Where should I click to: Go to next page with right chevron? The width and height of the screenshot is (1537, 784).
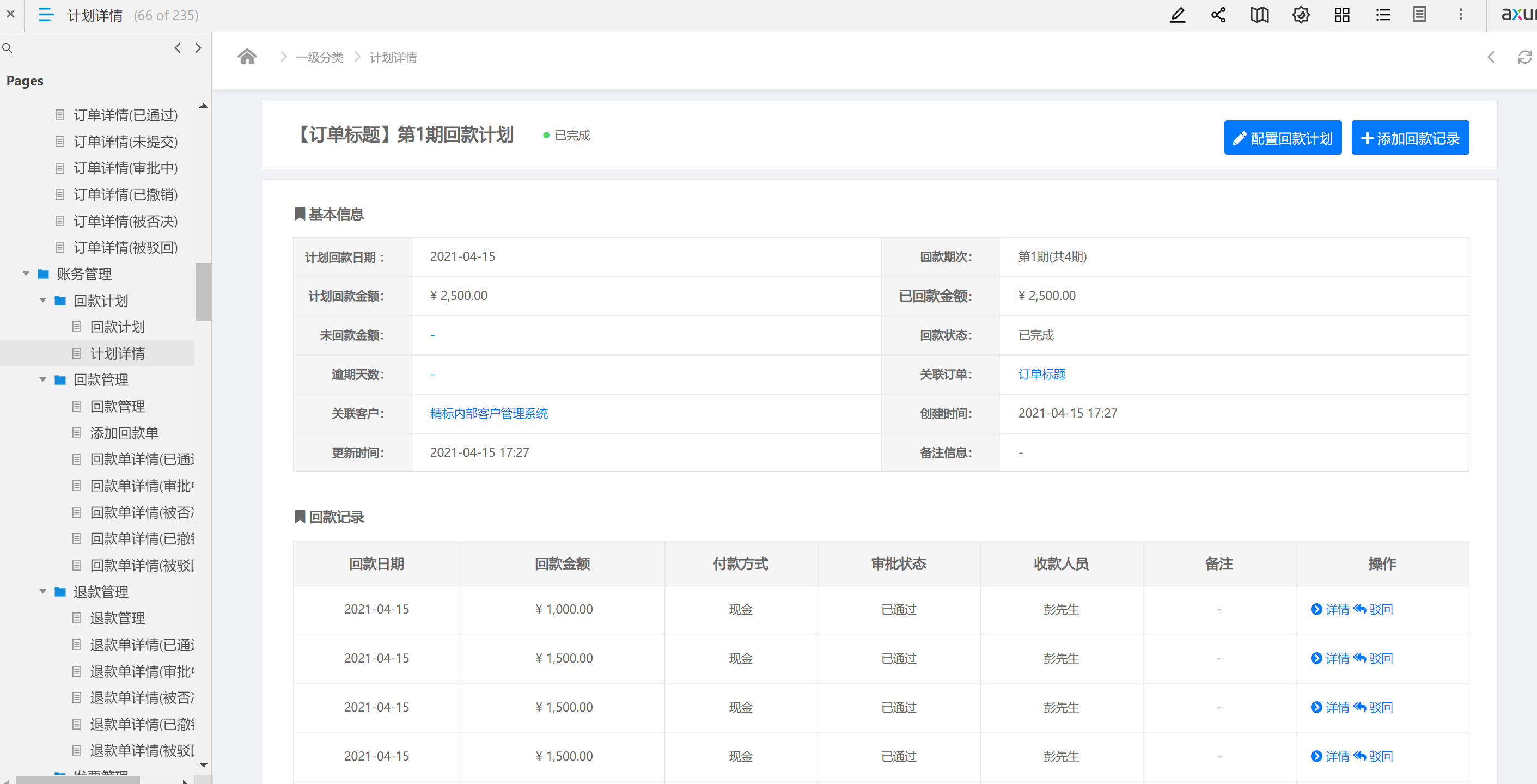coord(199,48)
